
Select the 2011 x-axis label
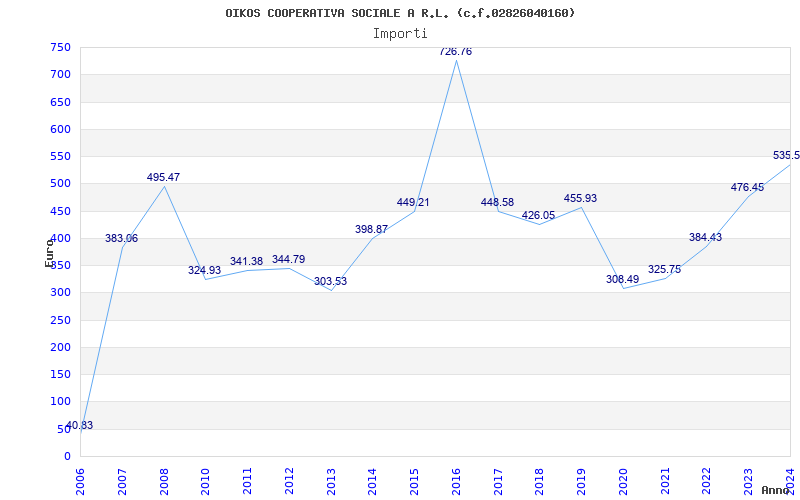pos(247,481)
